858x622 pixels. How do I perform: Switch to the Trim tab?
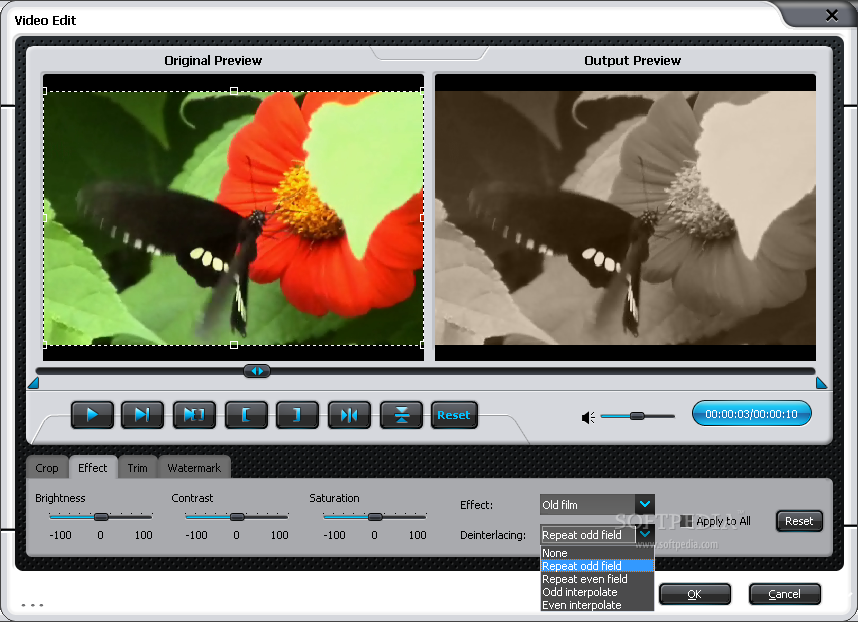click(137, 468)
